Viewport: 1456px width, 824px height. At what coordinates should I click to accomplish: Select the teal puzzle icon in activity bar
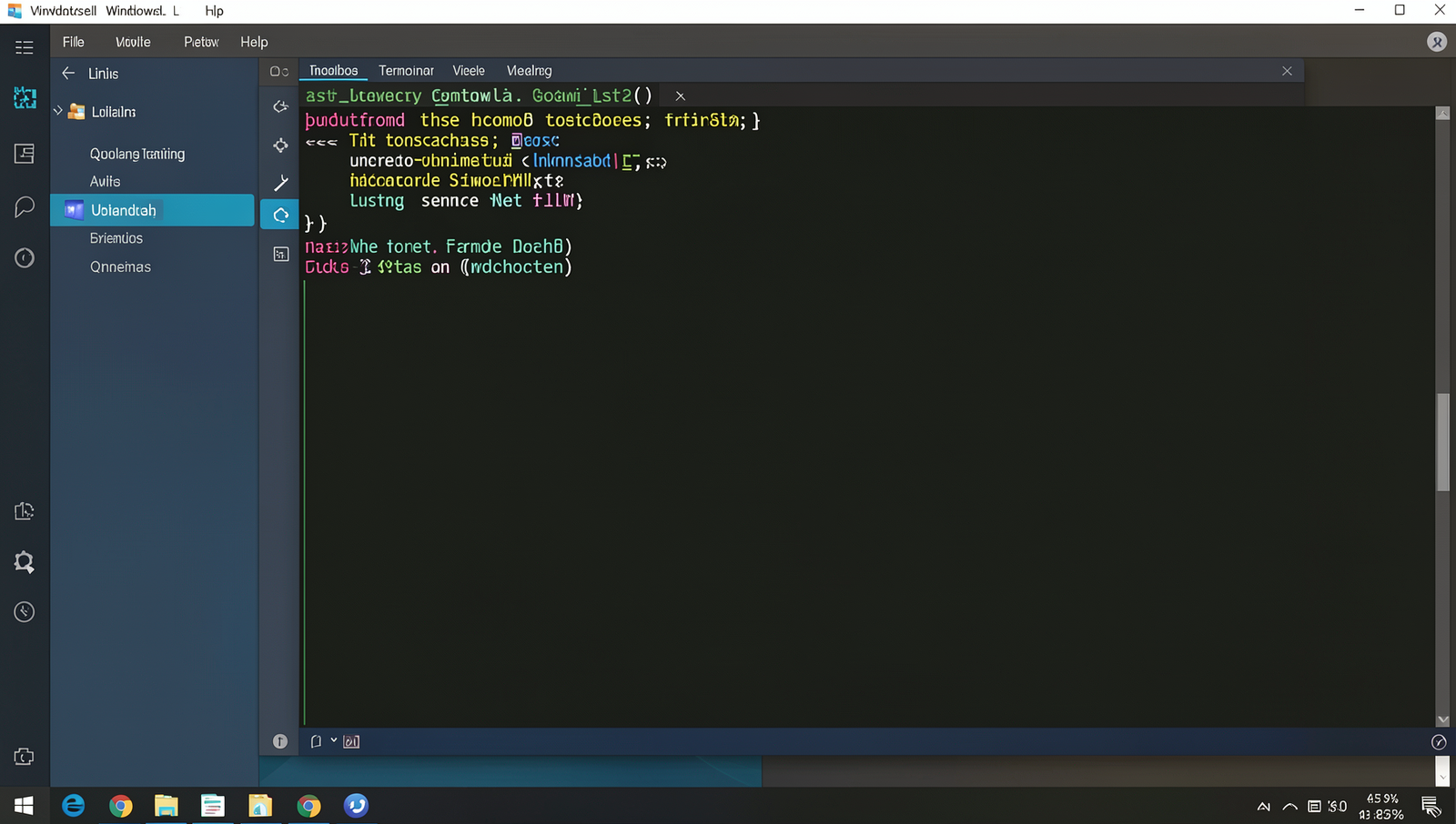point(25,98)
